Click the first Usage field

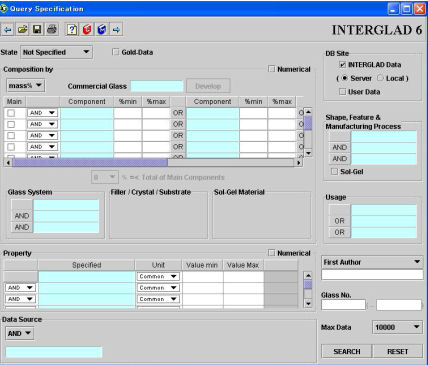384,210
